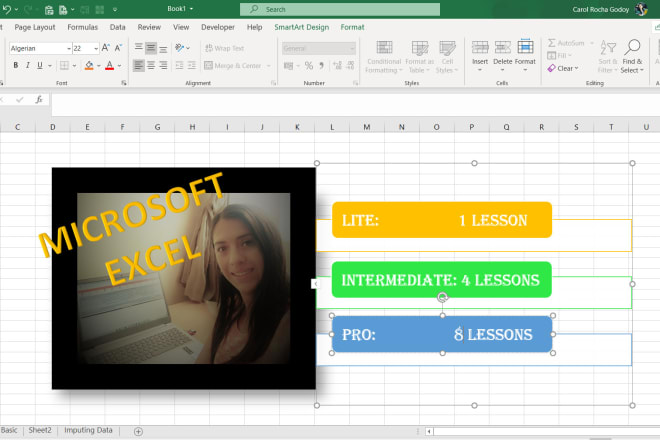Switch to Imputing Data sheet
This screenshot has width=660, height=440.
point(88,430)
